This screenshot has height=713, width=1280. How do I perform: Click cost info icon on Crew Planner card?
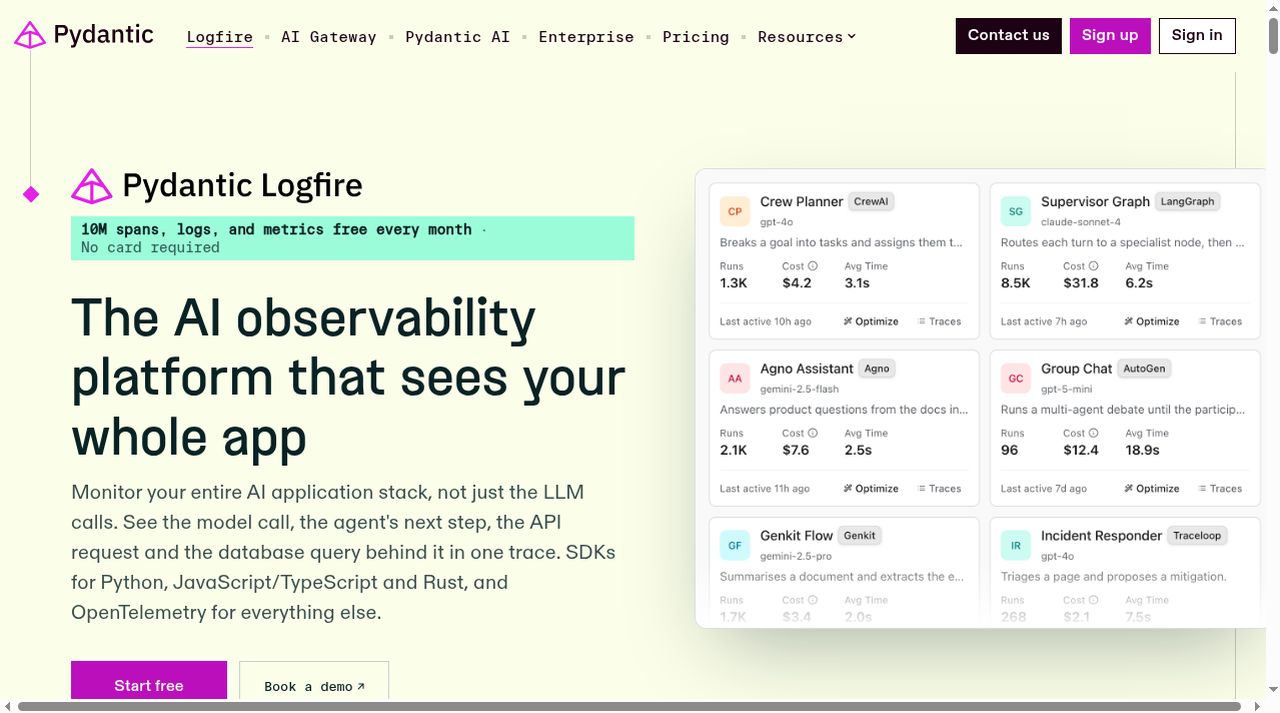coord(813,266)
